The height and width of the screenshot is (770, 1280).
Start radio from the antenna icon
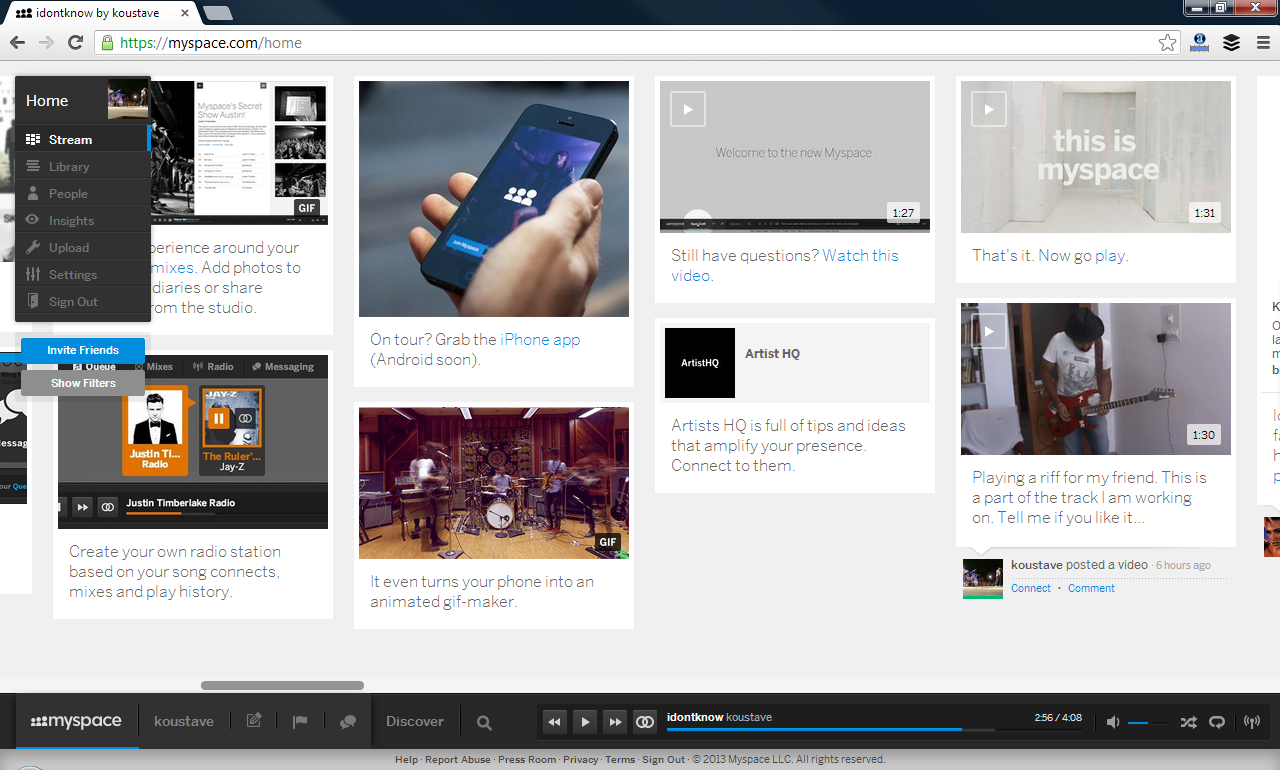pyautogui.click(x=1251, y=722)
